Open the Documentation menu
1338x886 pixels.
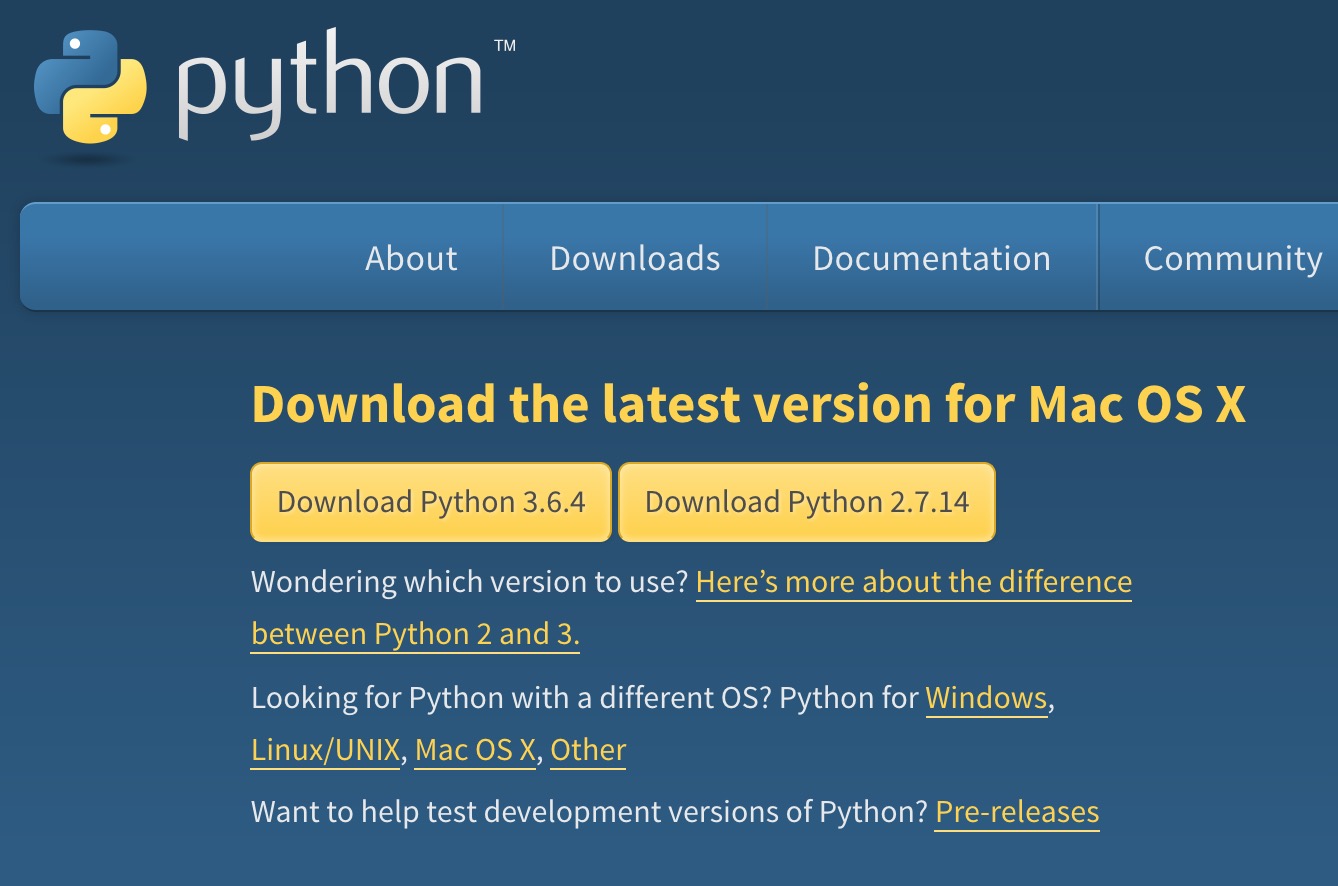tap(931, 257)
